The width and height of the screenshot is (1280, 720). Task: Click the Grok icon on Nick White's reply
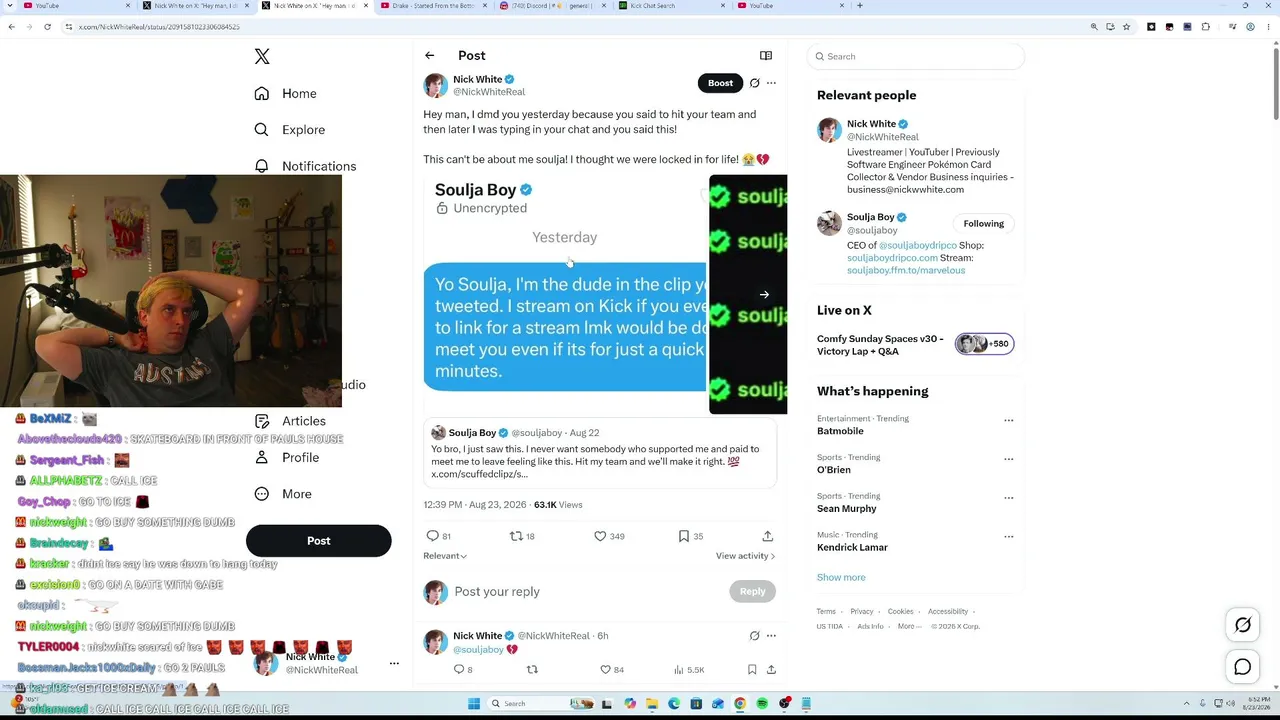755,636
